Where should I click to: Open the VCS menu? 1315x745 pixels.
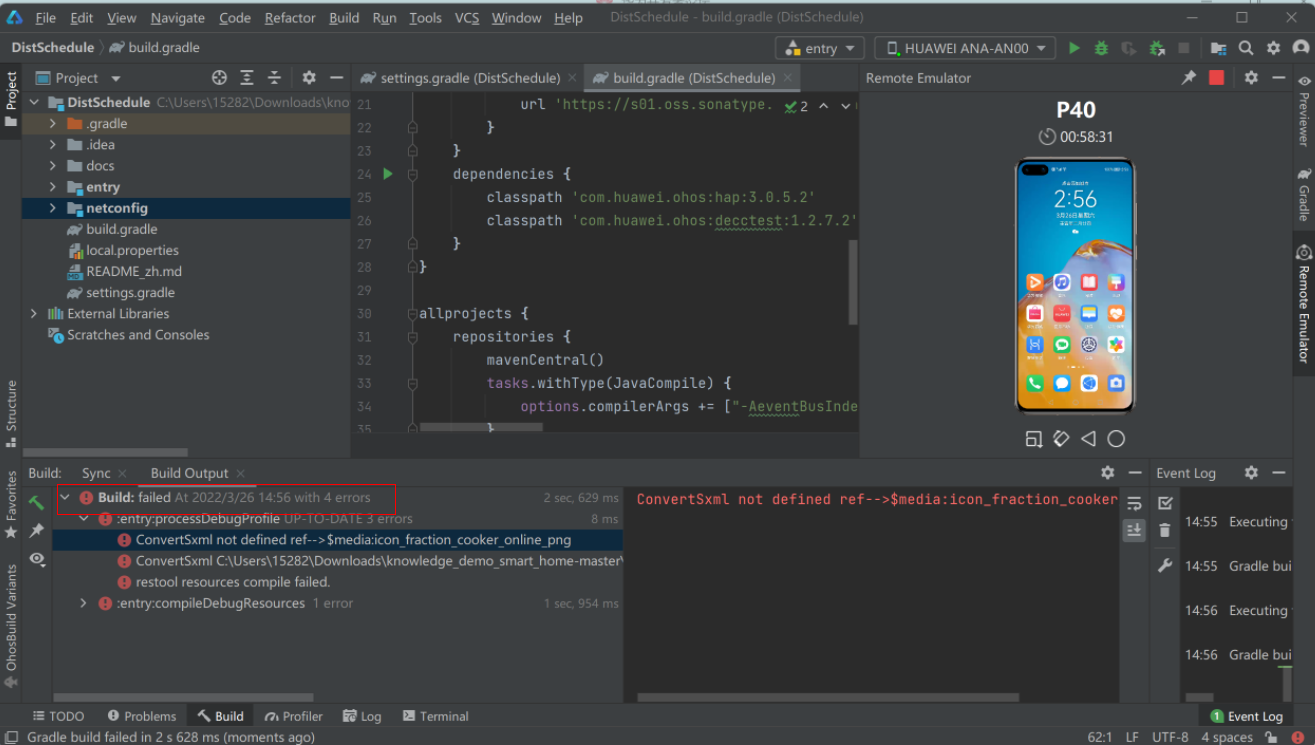coord(467,18)
